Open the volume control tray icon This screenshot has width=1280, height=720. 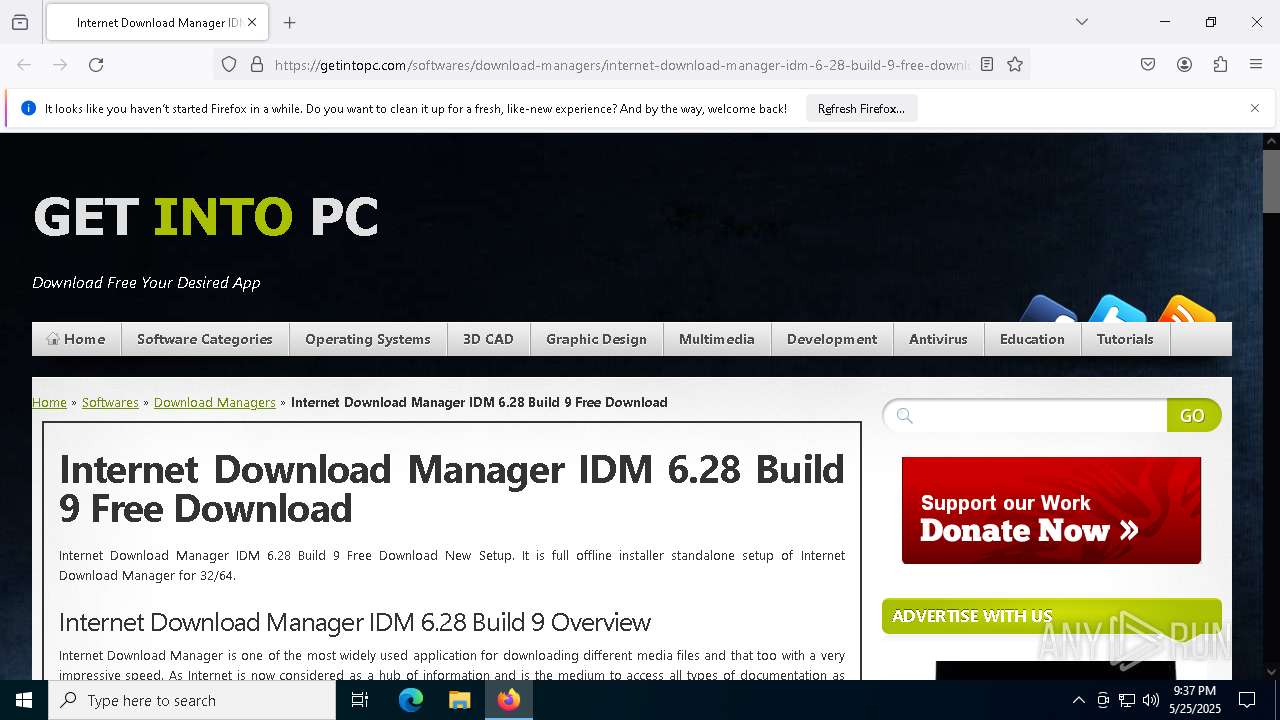[x=1151, y=700]
